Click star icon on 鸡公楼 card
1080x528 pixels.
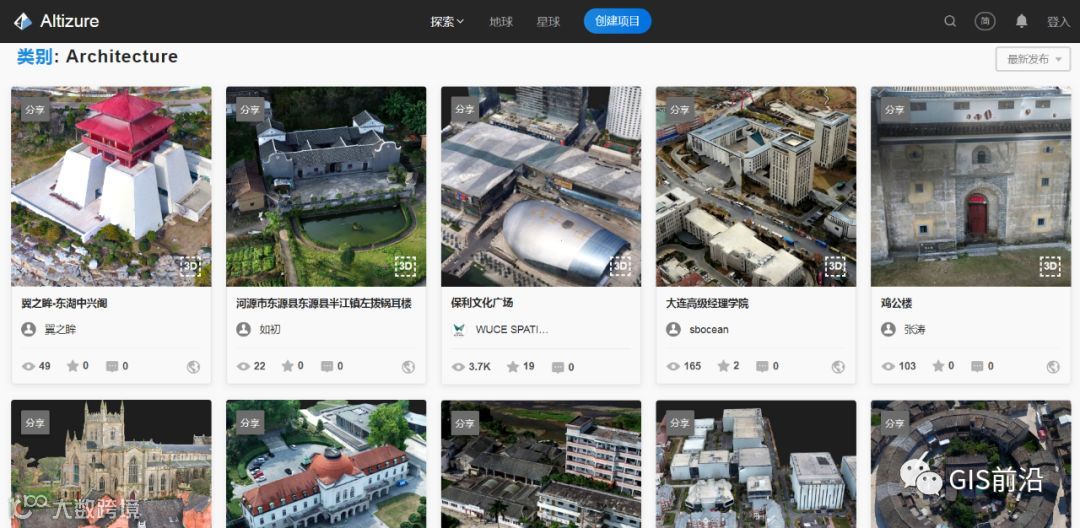point(938,366)
